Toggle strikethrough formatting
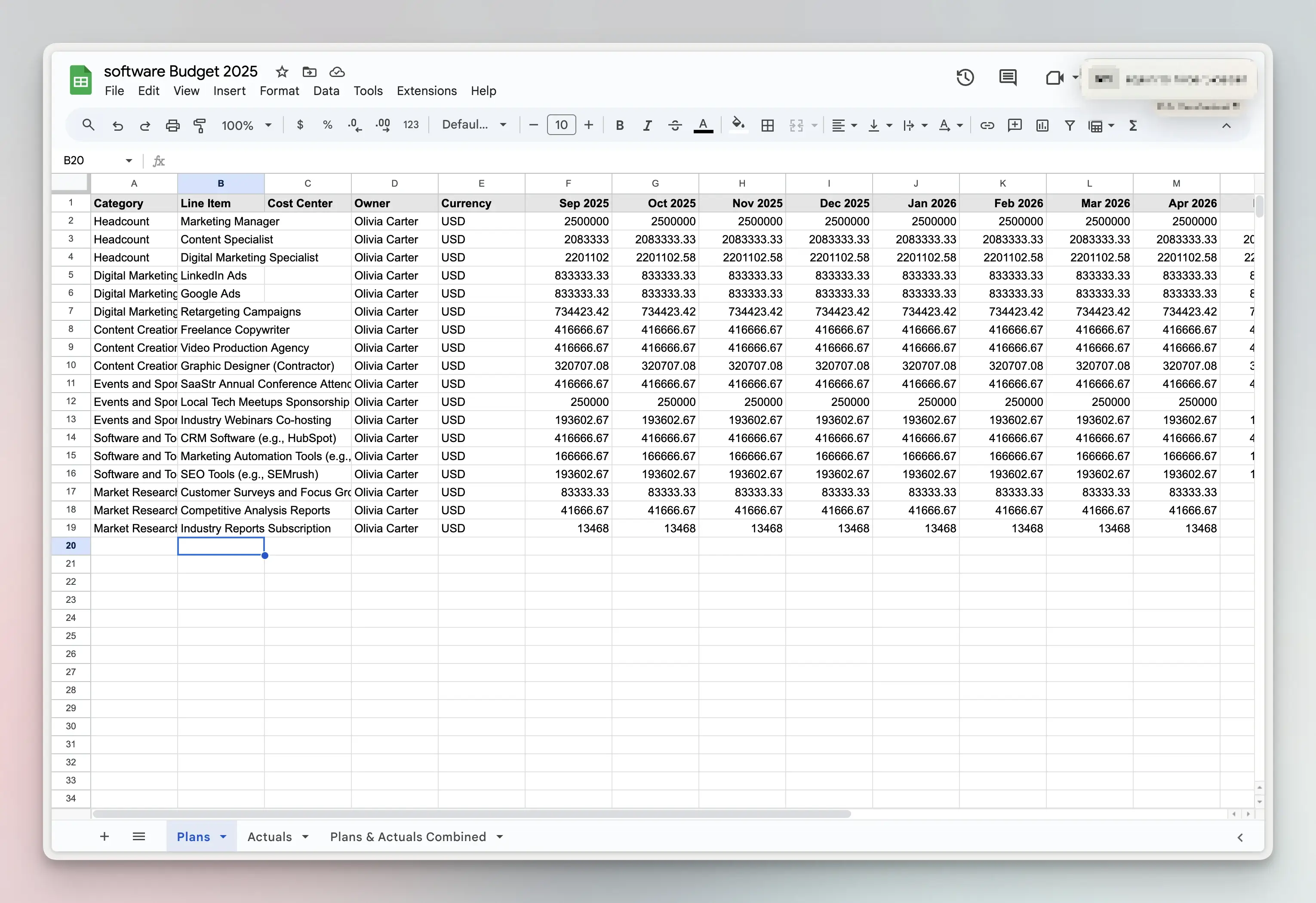The image size is (1316, 903). pyautogui.click(x=675, y=125)
